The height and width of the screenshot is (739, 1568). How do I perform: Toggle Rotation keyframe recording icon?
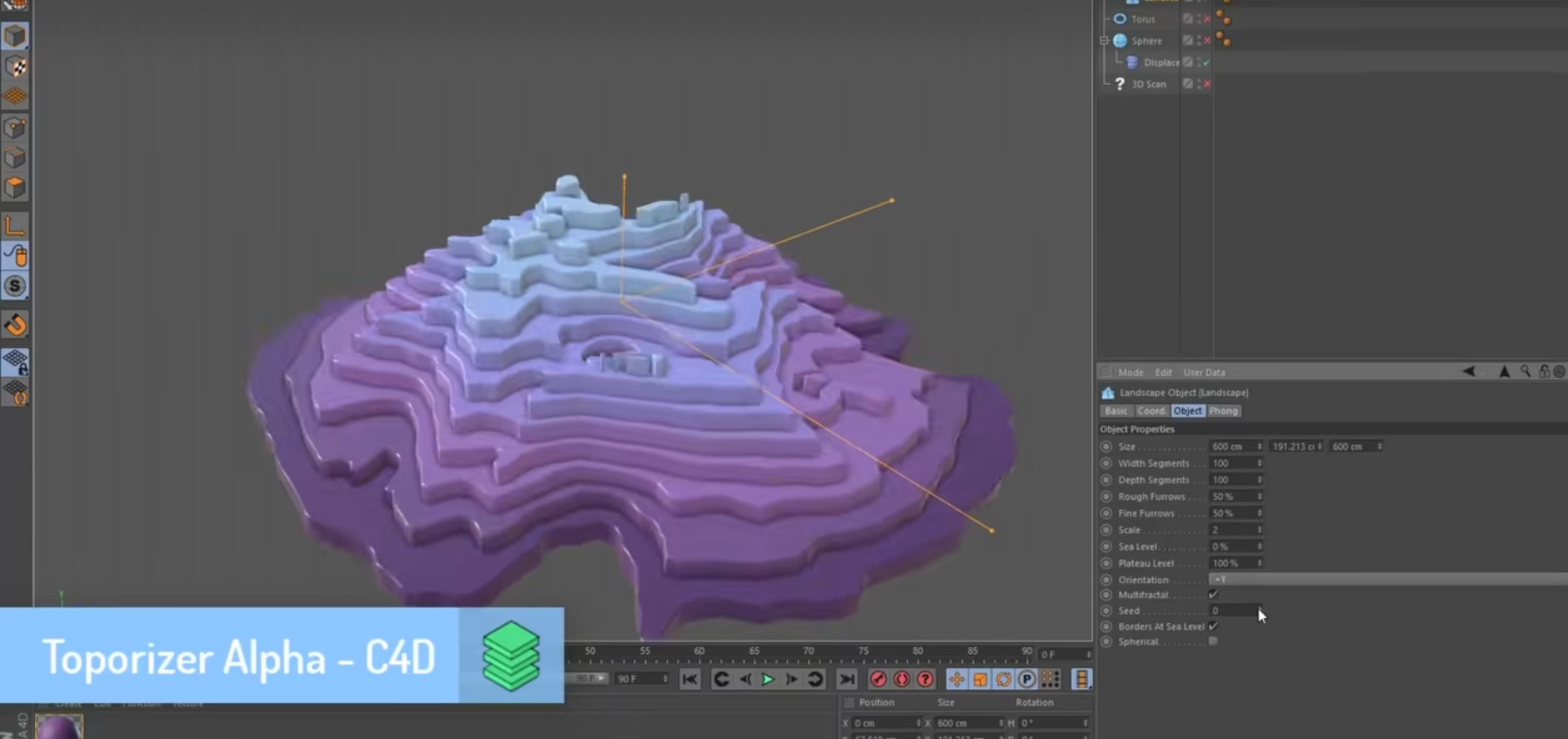coord(1004,679)
